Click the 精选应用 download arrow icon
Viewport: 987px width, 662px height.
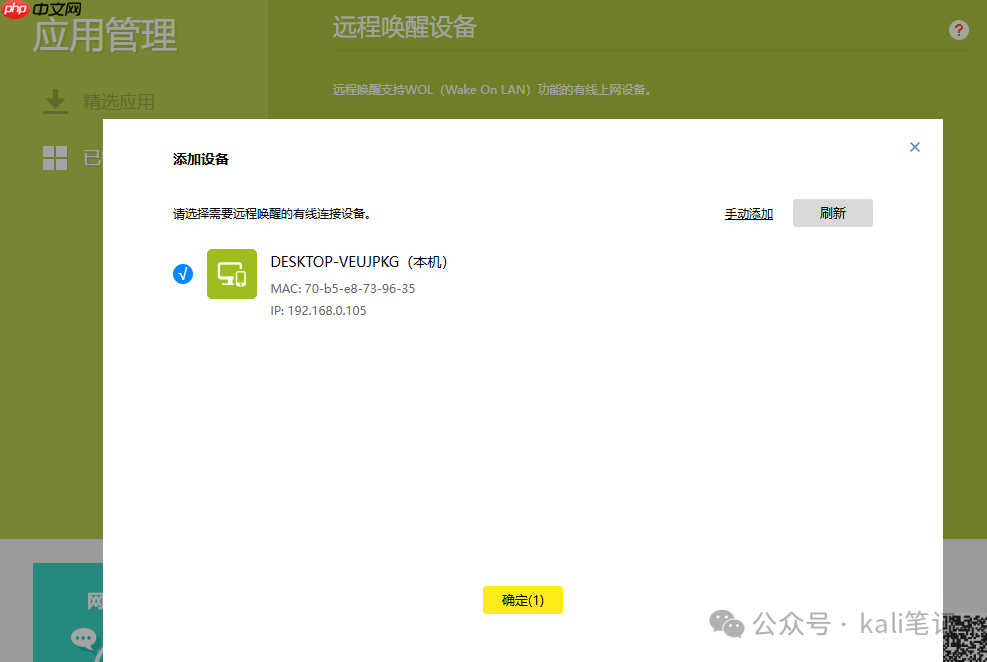pos(55,102)
